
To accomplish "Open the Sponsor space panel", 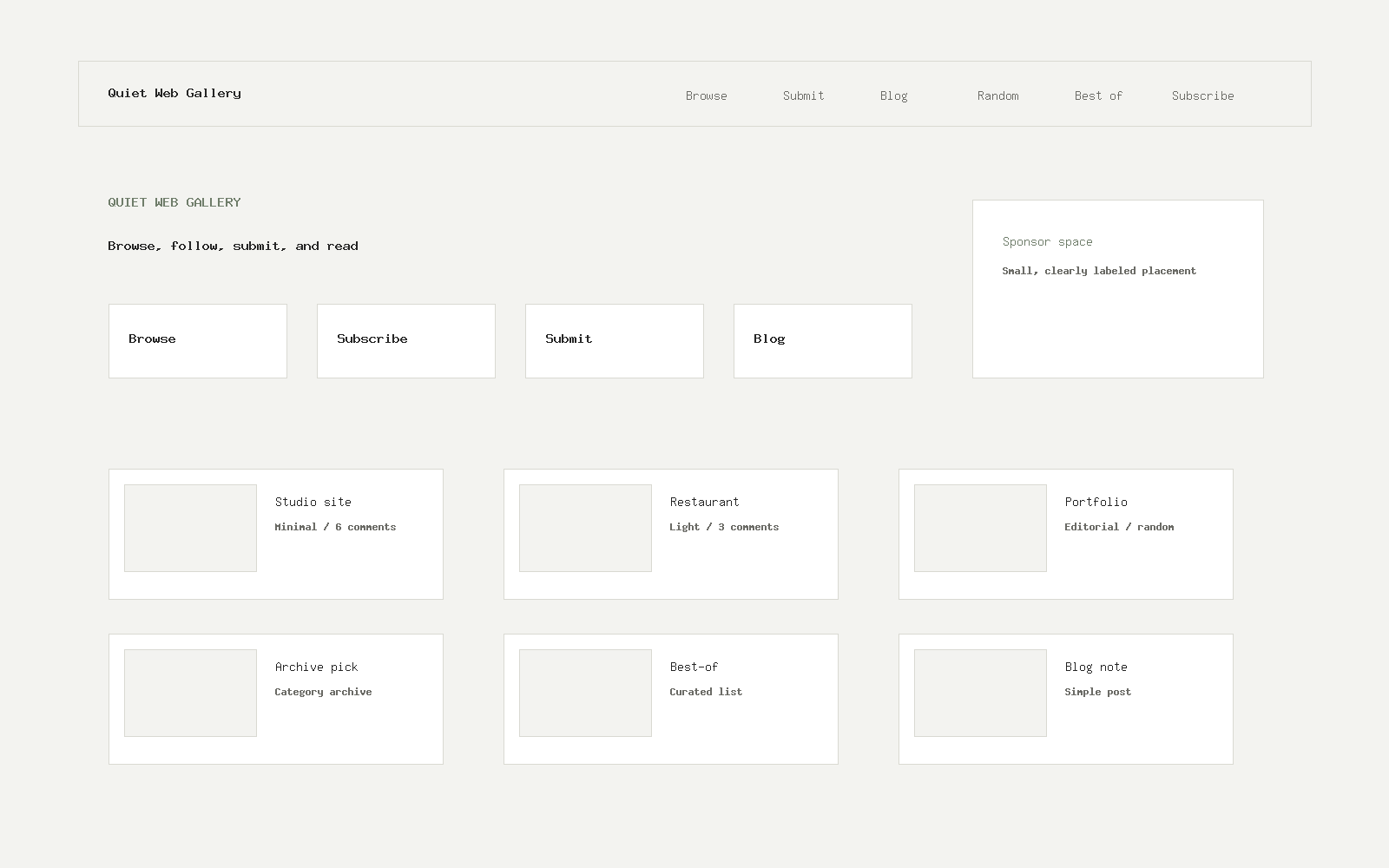I will click(x=1118, y=289).
